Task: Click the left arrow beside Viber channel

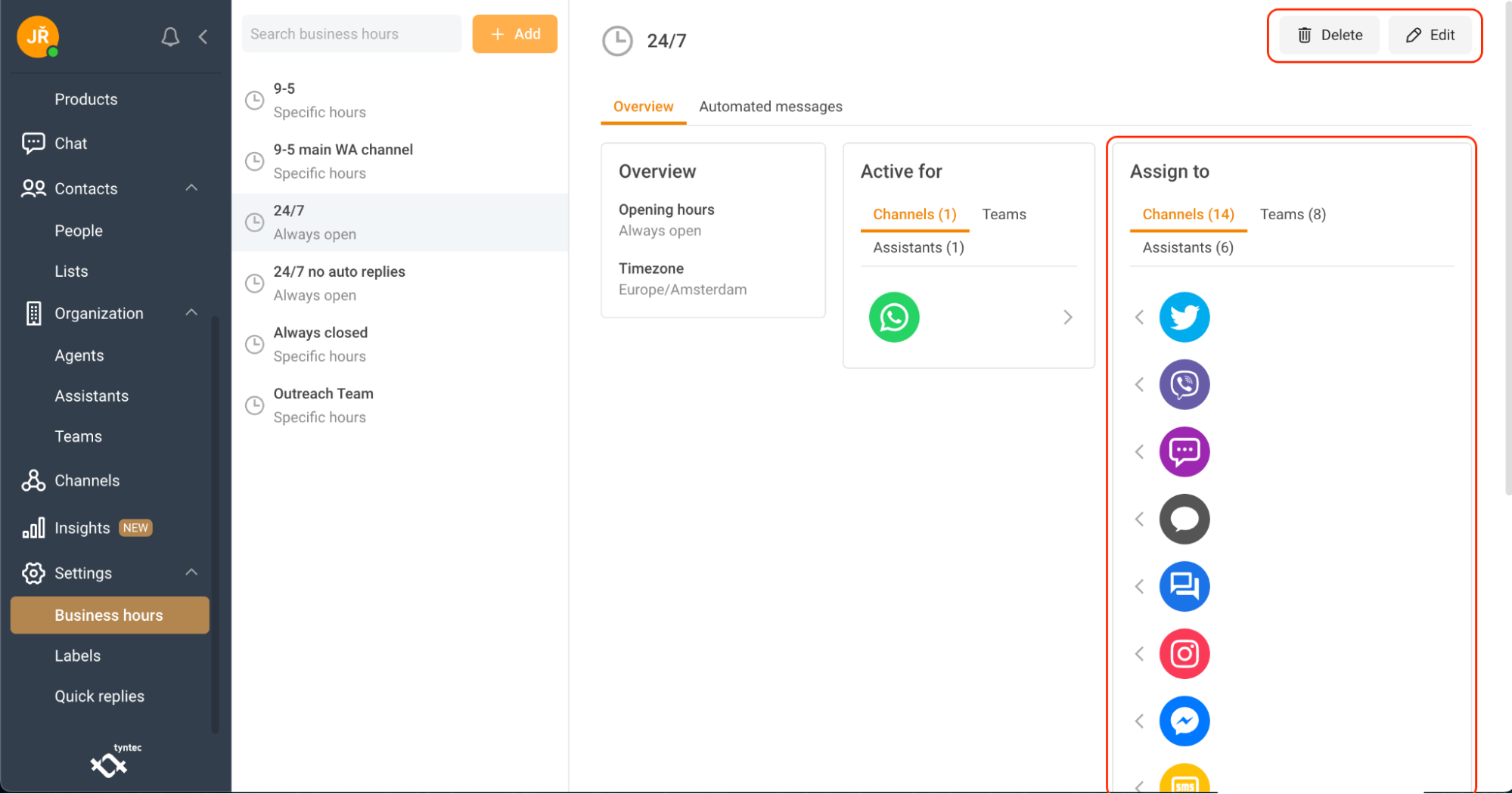Action: click(1139, 384)
